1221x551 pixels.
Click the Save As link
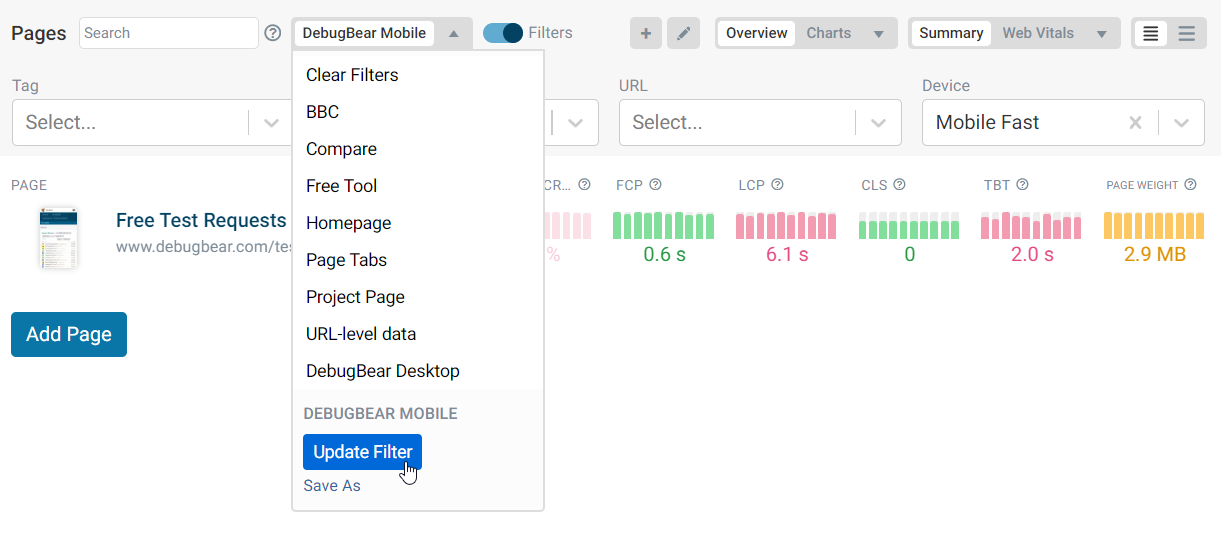click(x=332, y=486)
